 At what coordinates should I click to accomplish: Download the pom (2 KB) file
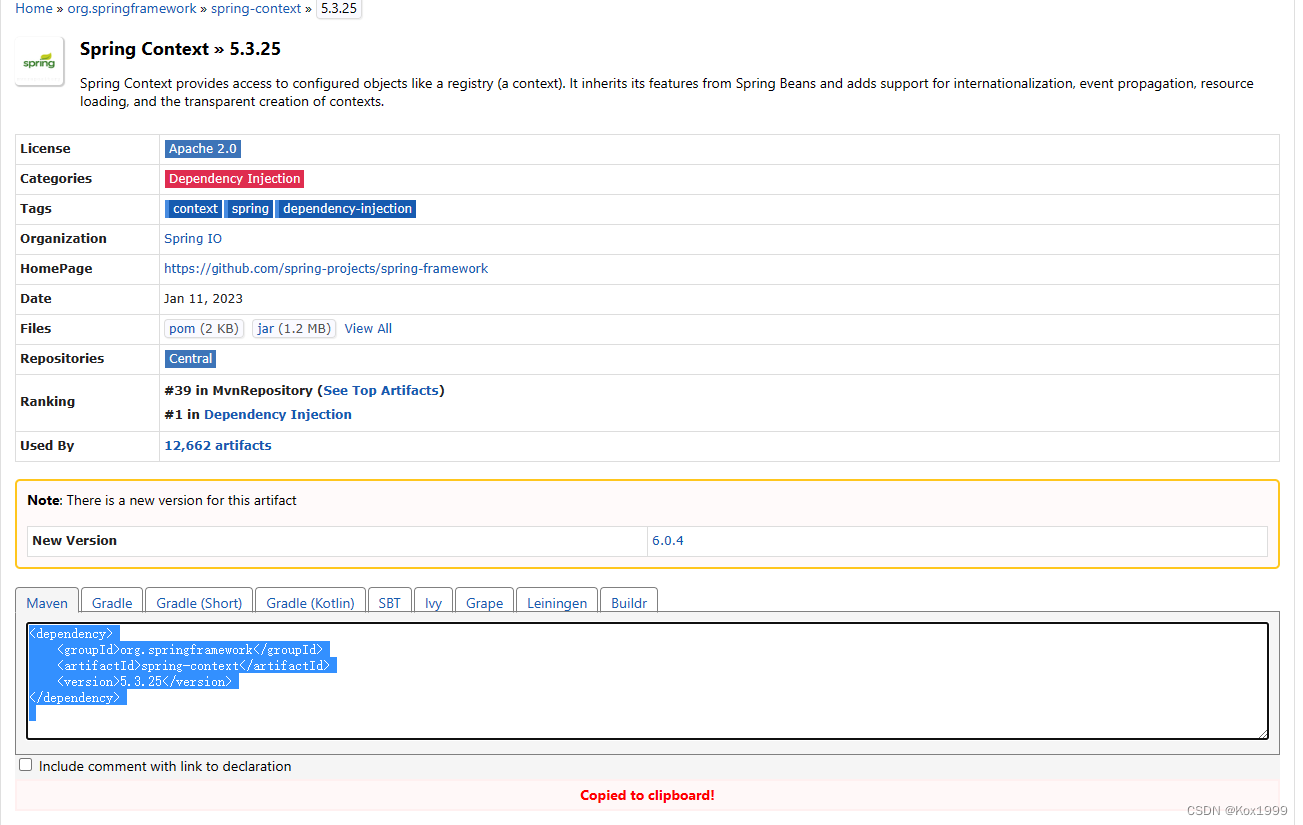204,328
